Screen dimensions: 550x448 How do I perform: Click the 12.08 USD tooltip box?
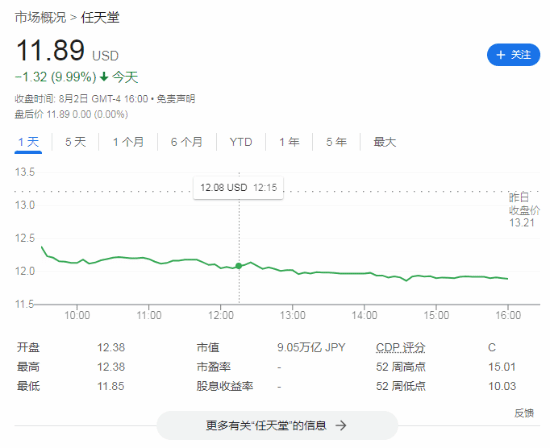click(238, 188)
